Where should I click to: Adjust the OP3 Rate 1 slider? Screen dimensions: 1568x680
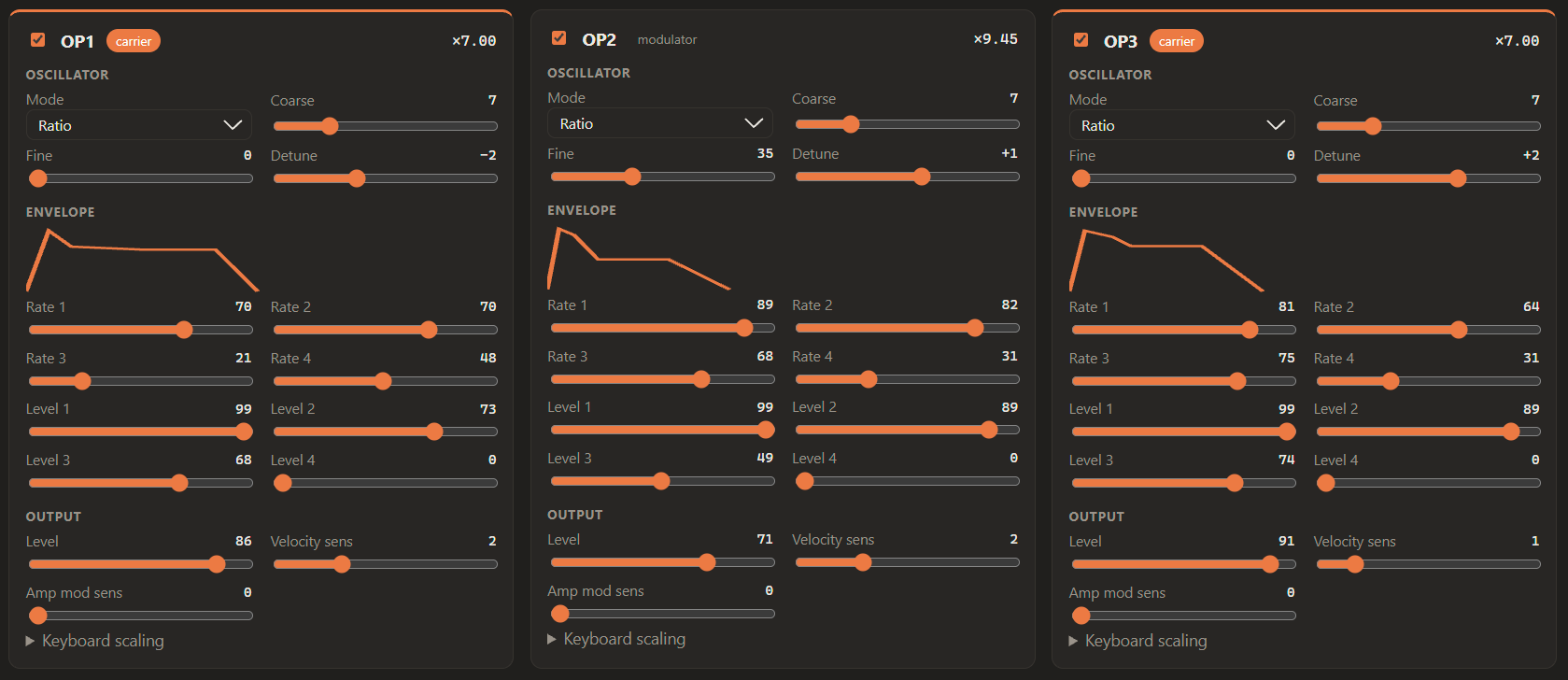pyautogui.click(x=1183, y=329)
